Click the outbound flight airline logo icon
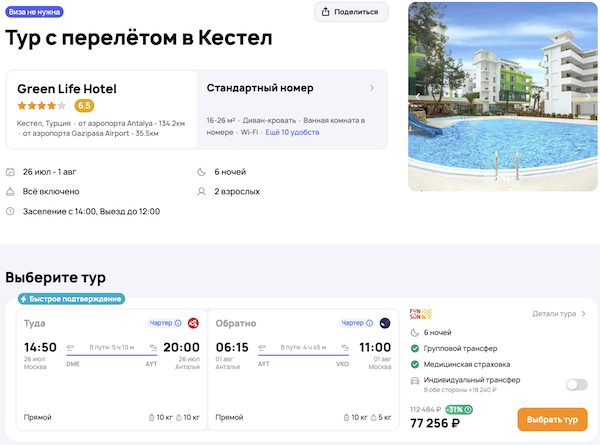The height and width of the screenshot is (445, 600). 192,323
